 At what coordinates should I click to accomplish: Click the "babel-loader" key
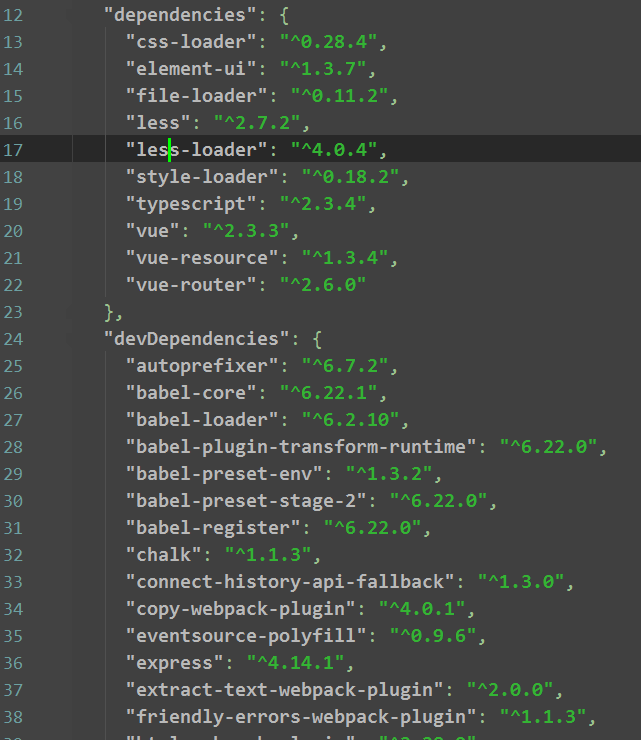(x=202, y=420)
